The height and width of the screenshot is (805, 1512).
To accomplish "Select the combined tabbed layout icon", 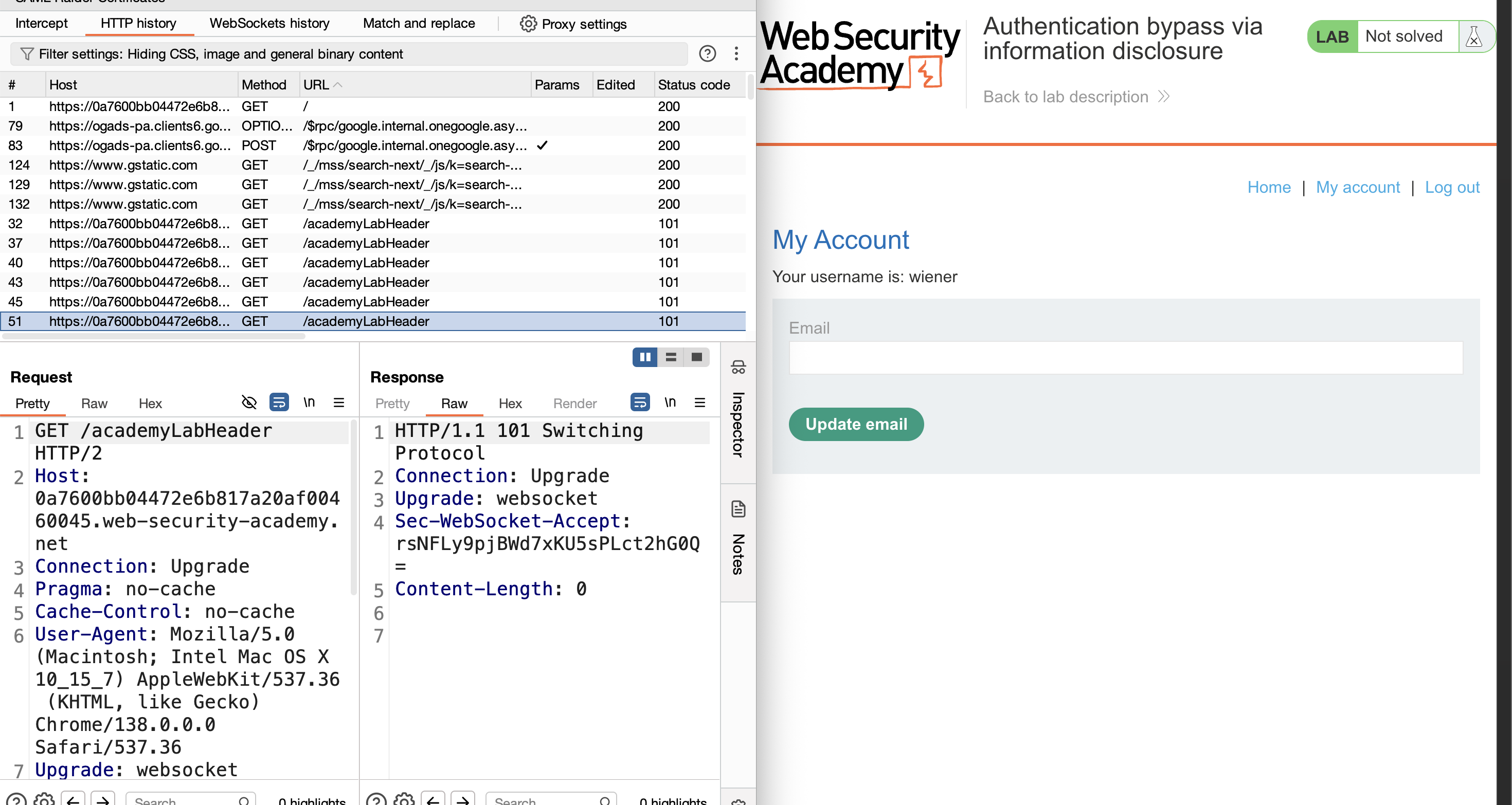I will point(697,357).
